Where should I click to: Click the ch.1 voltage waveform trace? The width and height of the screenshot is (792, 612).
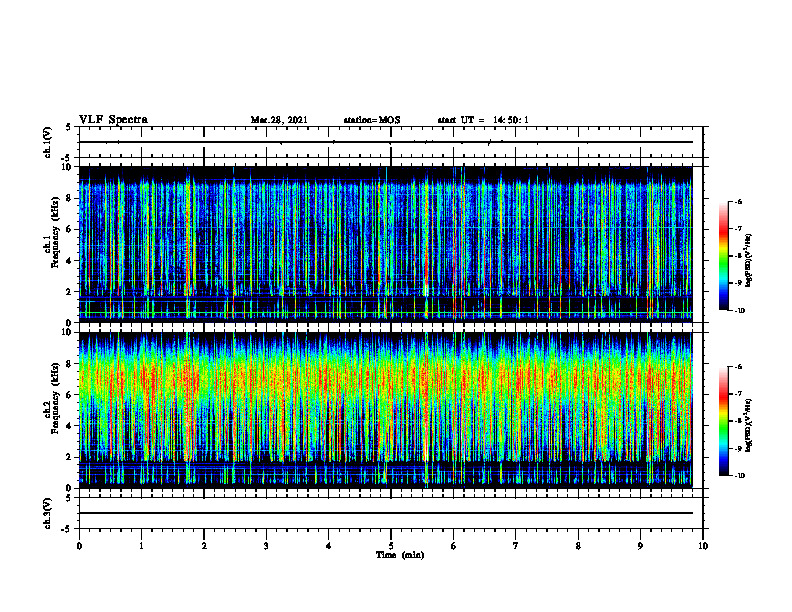tap(386, 142)
